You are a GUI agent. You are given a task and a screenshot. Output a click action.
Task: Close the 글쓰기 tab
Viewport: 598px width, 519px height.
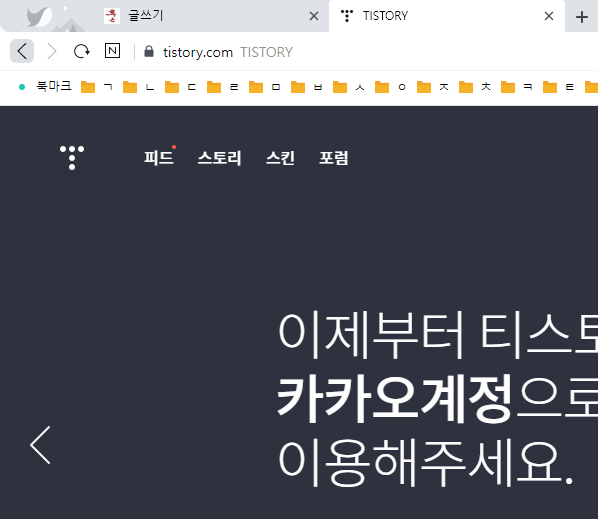tap(314, 16)
